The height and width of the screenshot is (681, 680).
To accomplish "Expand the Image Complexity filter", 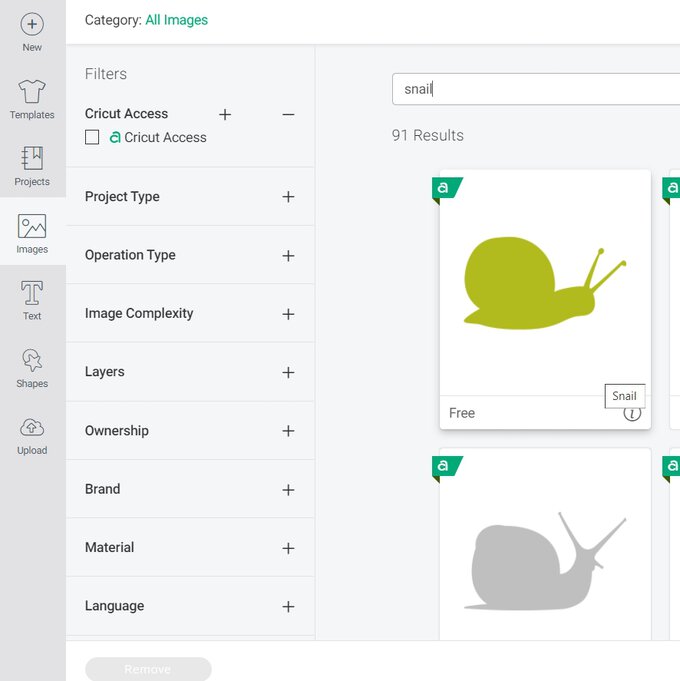I will pyautogui.click(x=288, y=314).
